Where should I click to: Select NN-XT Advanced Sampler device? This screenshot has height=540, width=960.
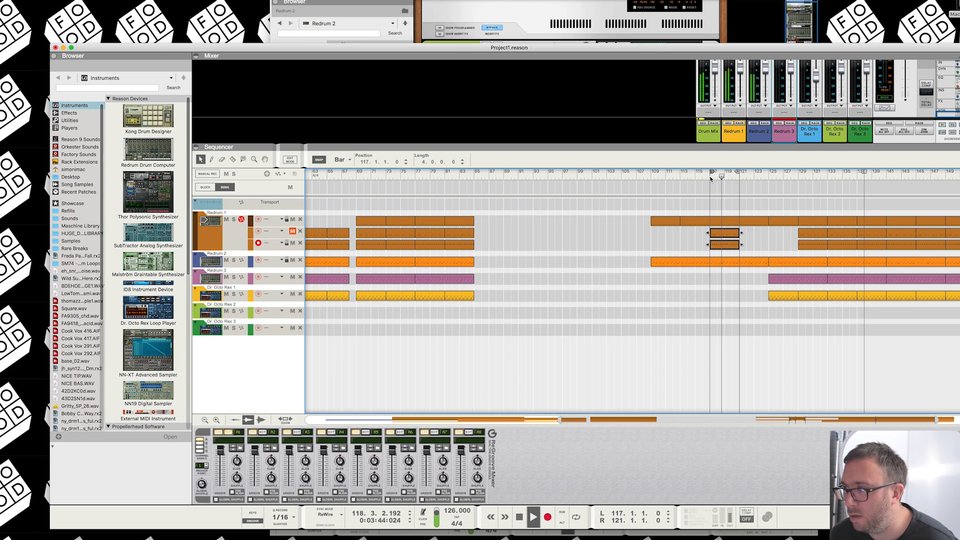(x=148, y=353)
